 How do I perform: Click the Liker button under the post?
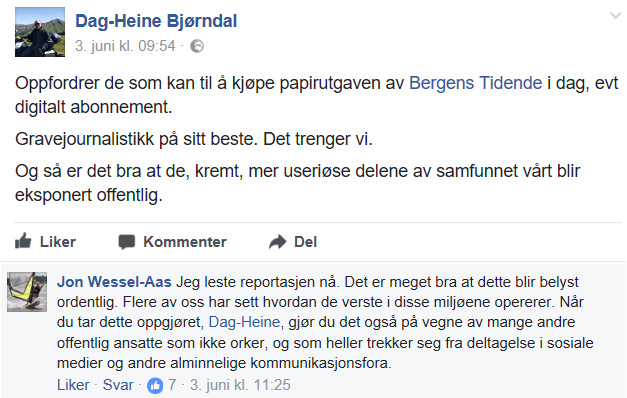(45, 242)
